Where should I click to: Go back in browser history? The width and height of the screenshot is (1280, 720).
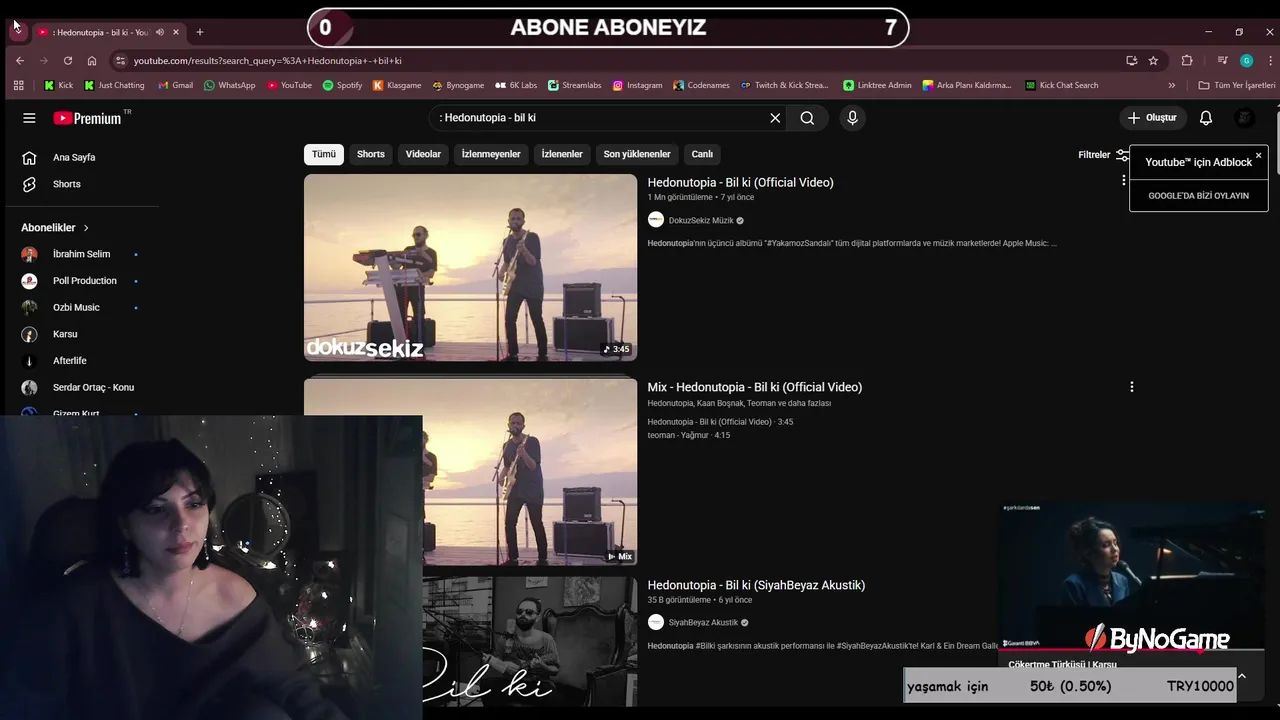[x=20, y=60]
